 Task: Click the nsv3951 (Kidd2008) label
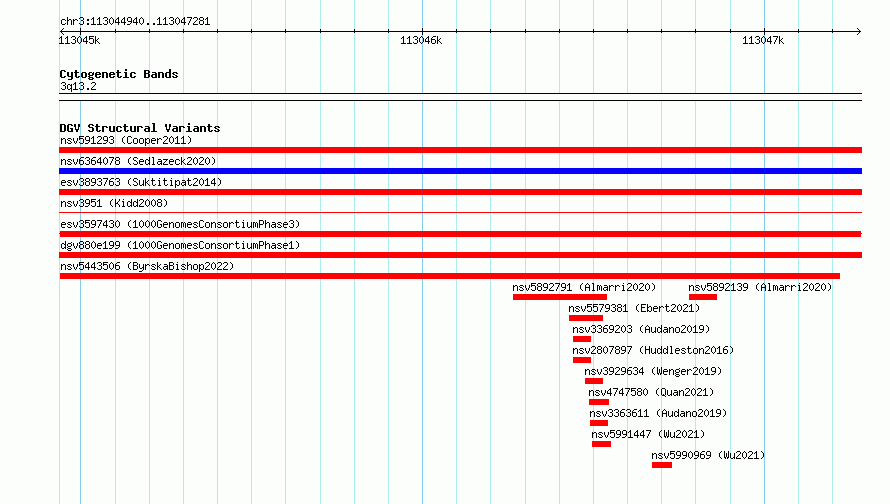point(114,203)
